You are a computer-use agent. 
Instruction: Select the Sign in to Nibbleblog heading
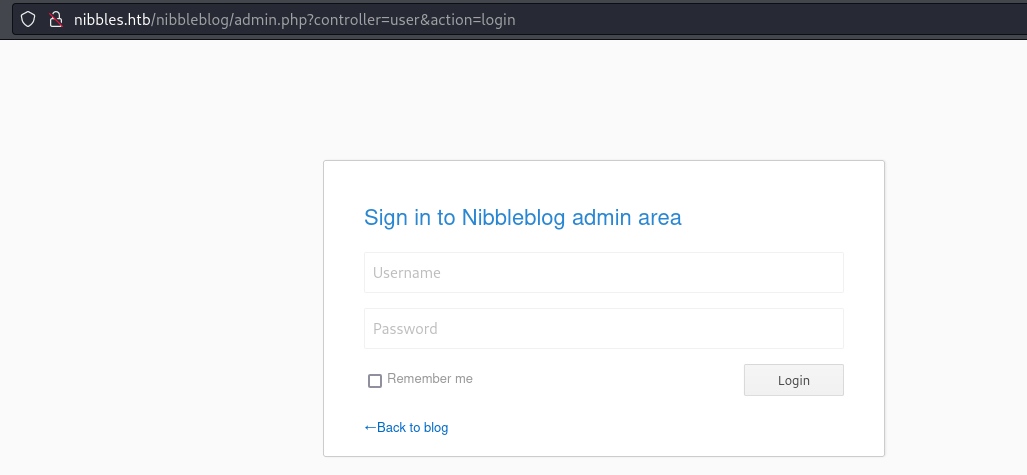523,217
